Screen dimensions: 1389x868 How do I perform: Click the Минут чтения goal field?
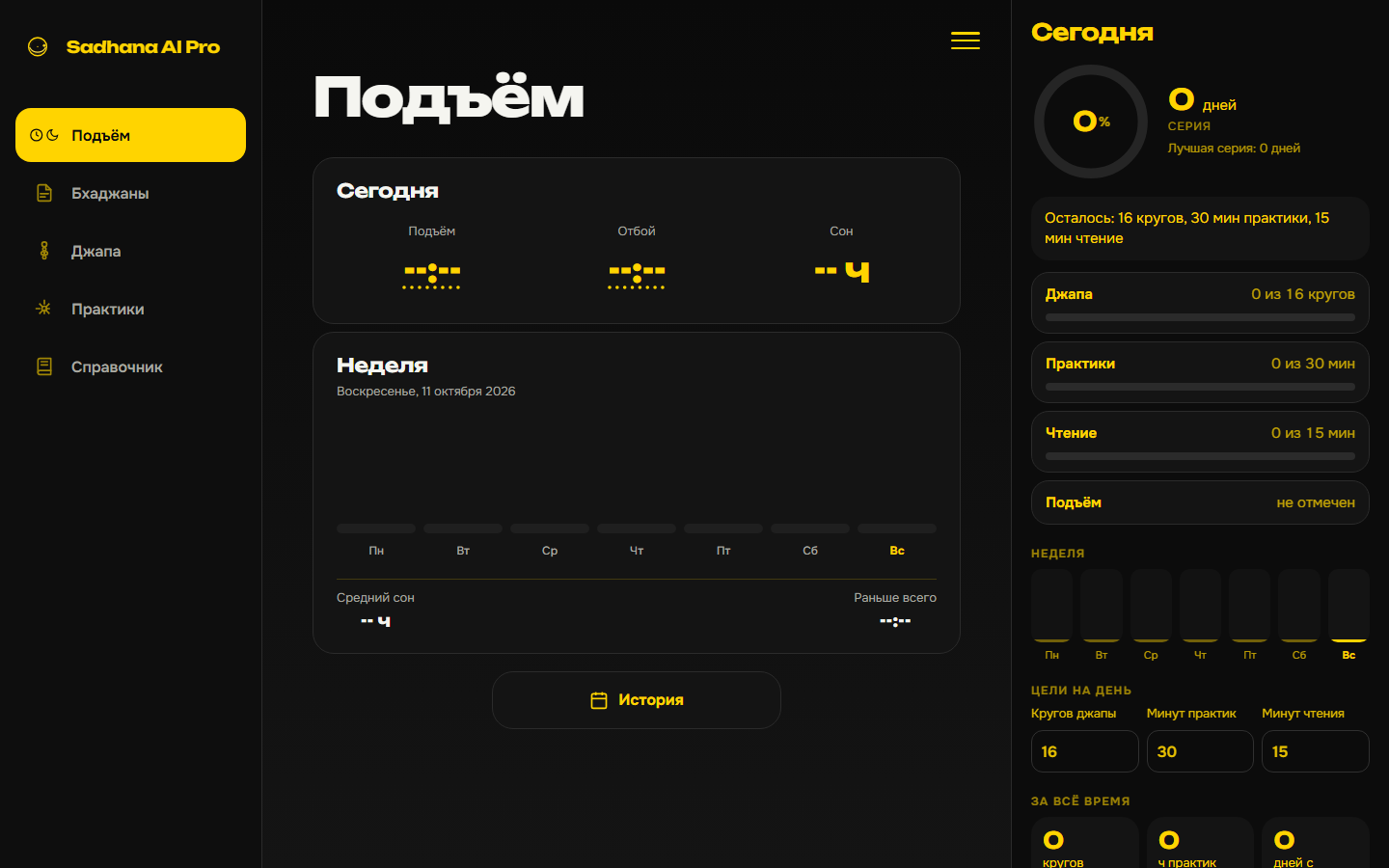[x=1316, y=751]
